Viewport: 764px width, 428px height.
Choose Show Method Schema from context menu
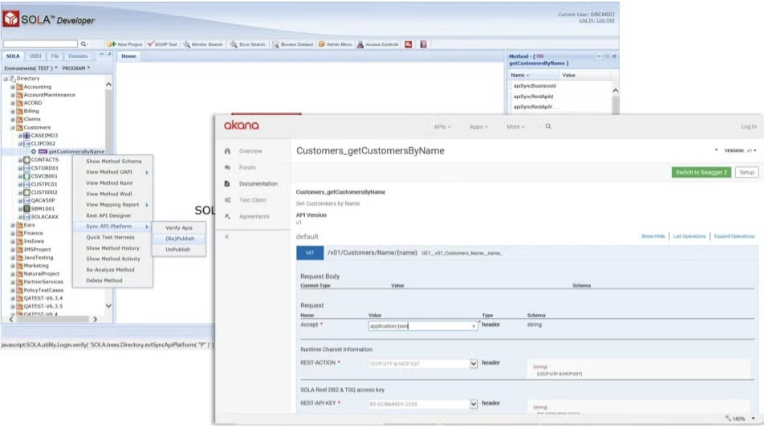pos(114,161)
